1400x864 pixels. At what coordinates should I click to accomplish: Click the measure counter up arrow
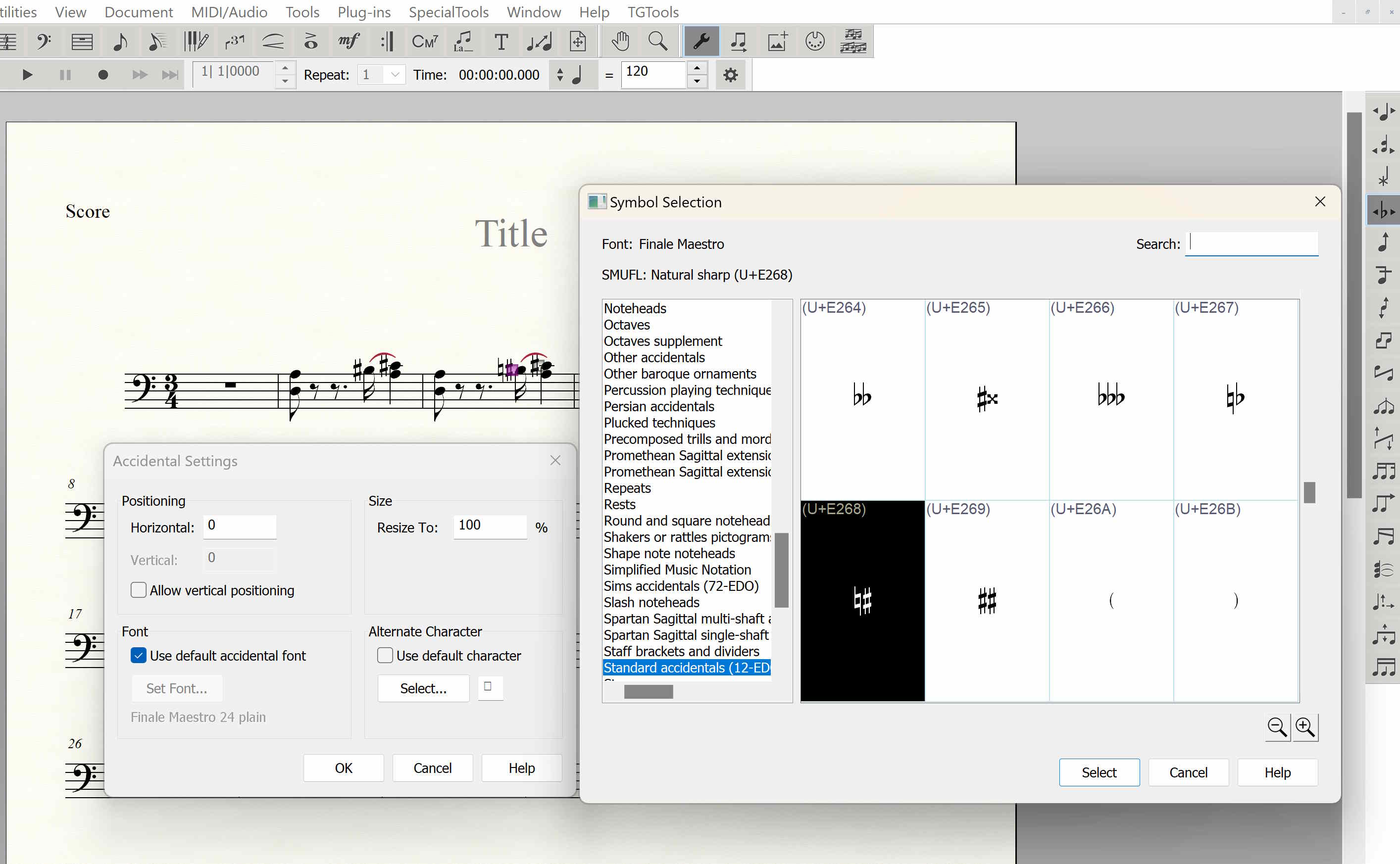(285, 68)
